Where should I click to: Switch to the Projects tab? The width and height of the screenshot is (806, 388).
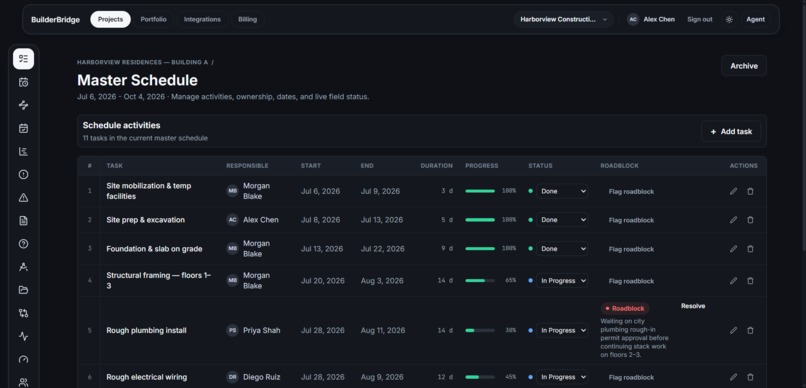(x=111, y=20)
